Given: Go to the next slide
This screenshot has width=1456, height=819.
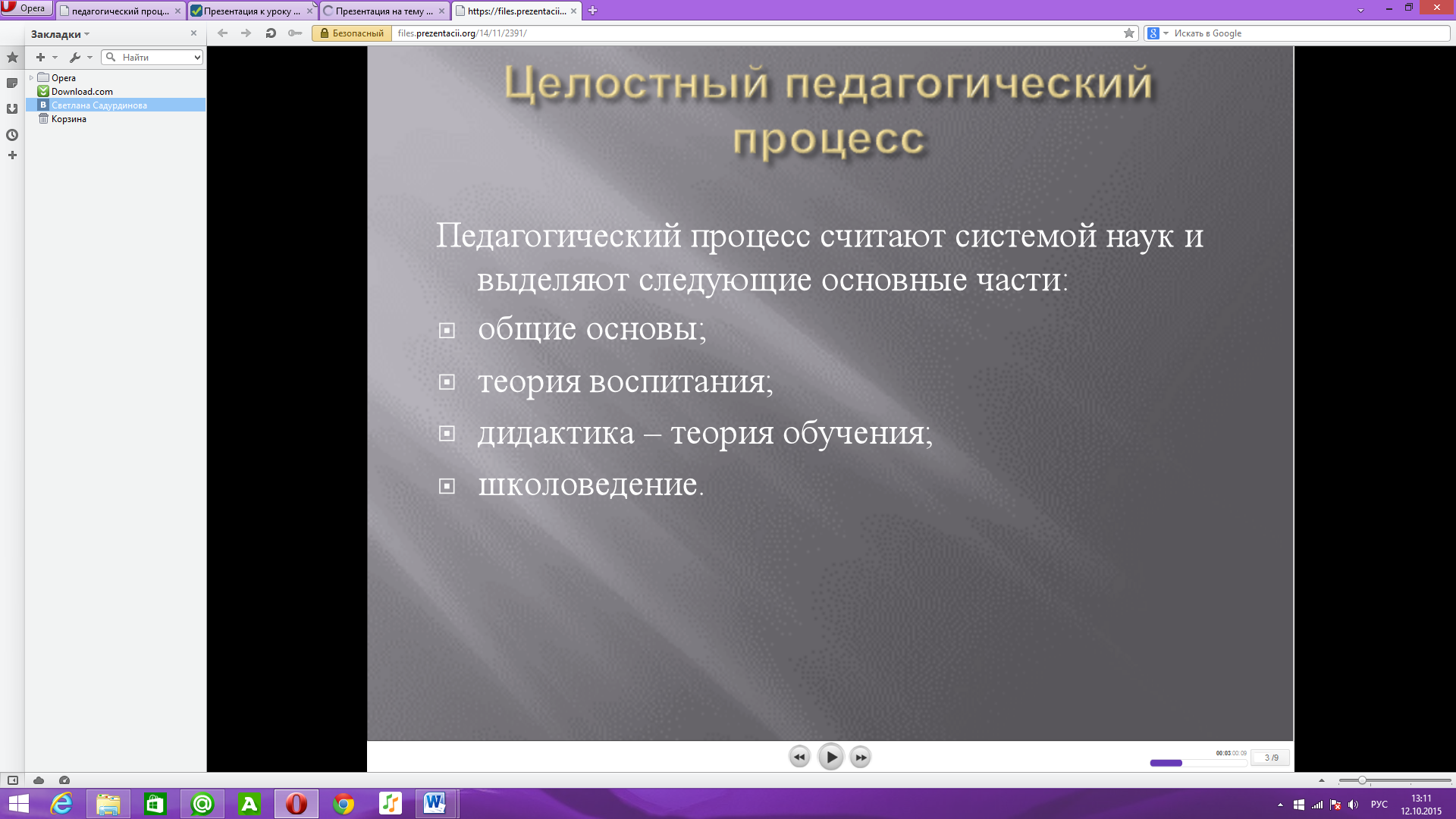Looking at the screenshot, I should 861,757.
